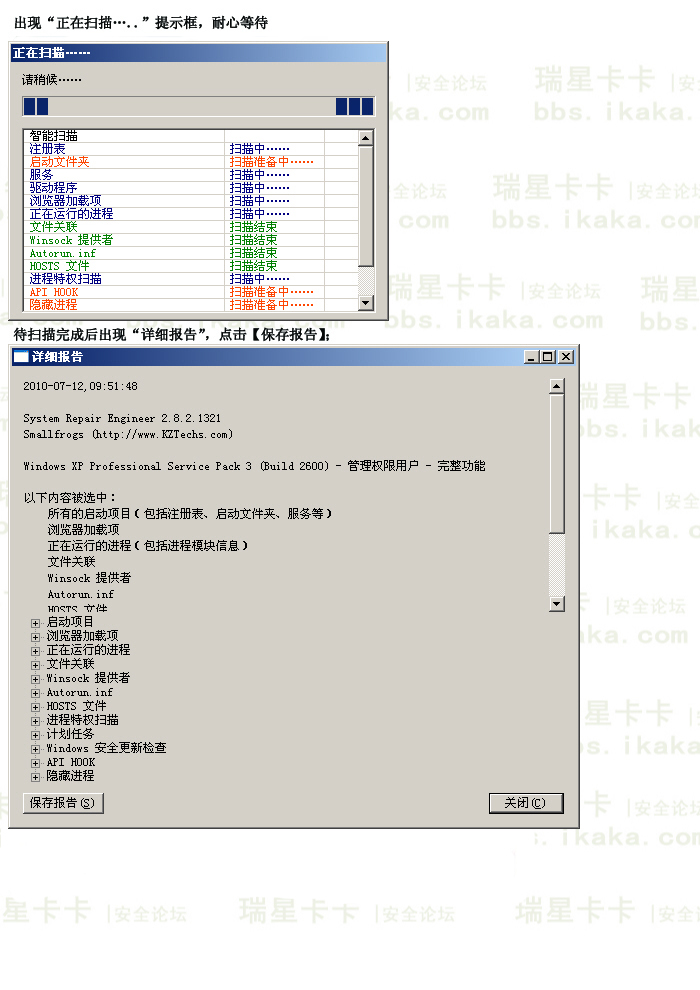Click the 详细报告 title bar icon
This screenshot has width=700, height=990.
coord(21,357)
